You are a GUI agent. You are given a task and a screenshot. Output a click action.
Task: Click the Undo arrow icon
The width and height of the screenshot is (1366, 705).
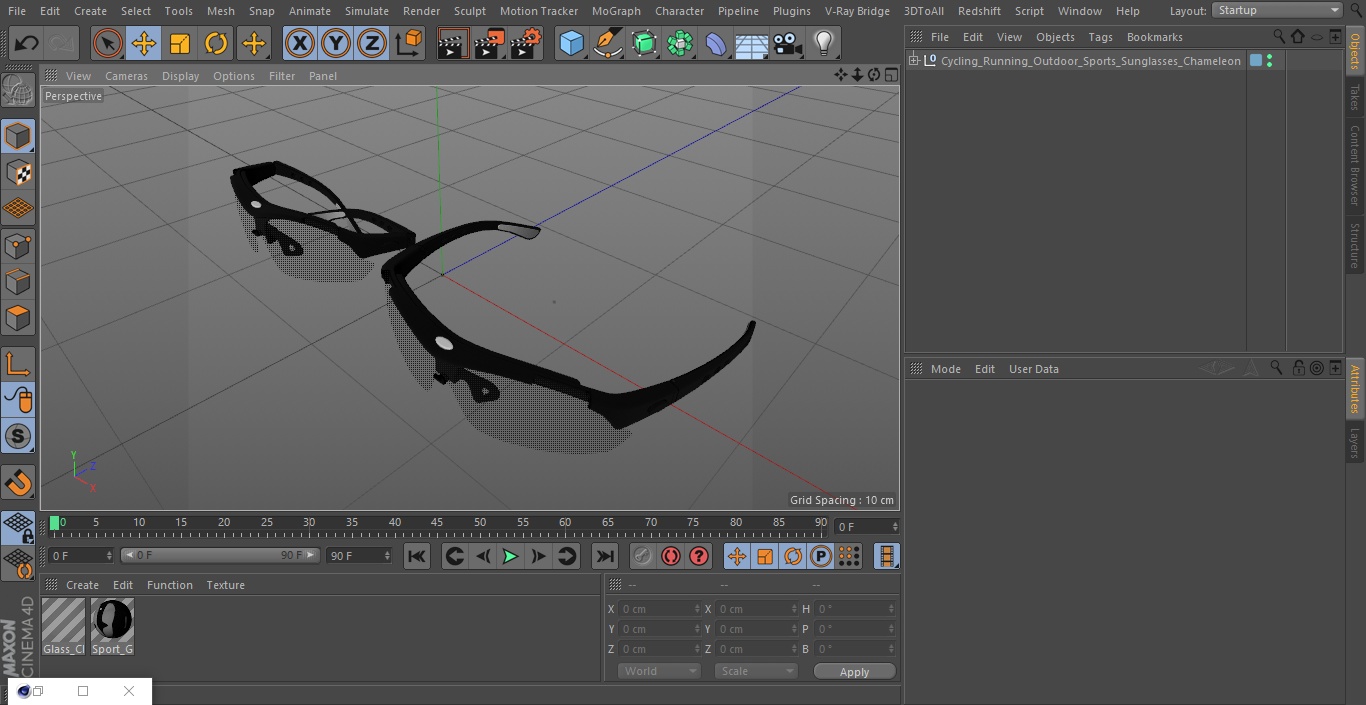coord(27,44)
